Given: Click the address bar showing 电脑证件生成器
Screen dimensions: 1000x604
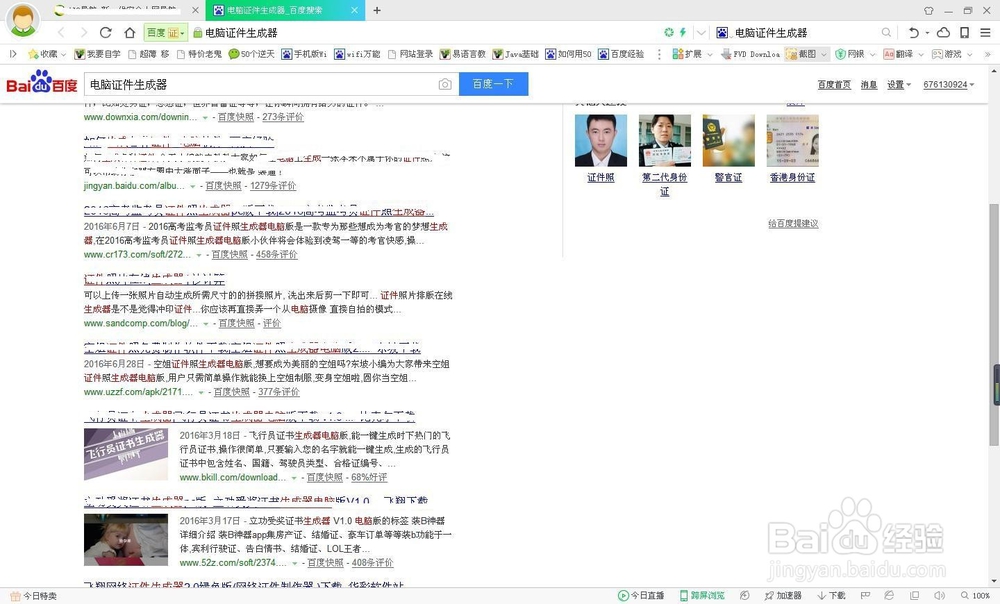Looking at the screenshot, I should 241,33.
